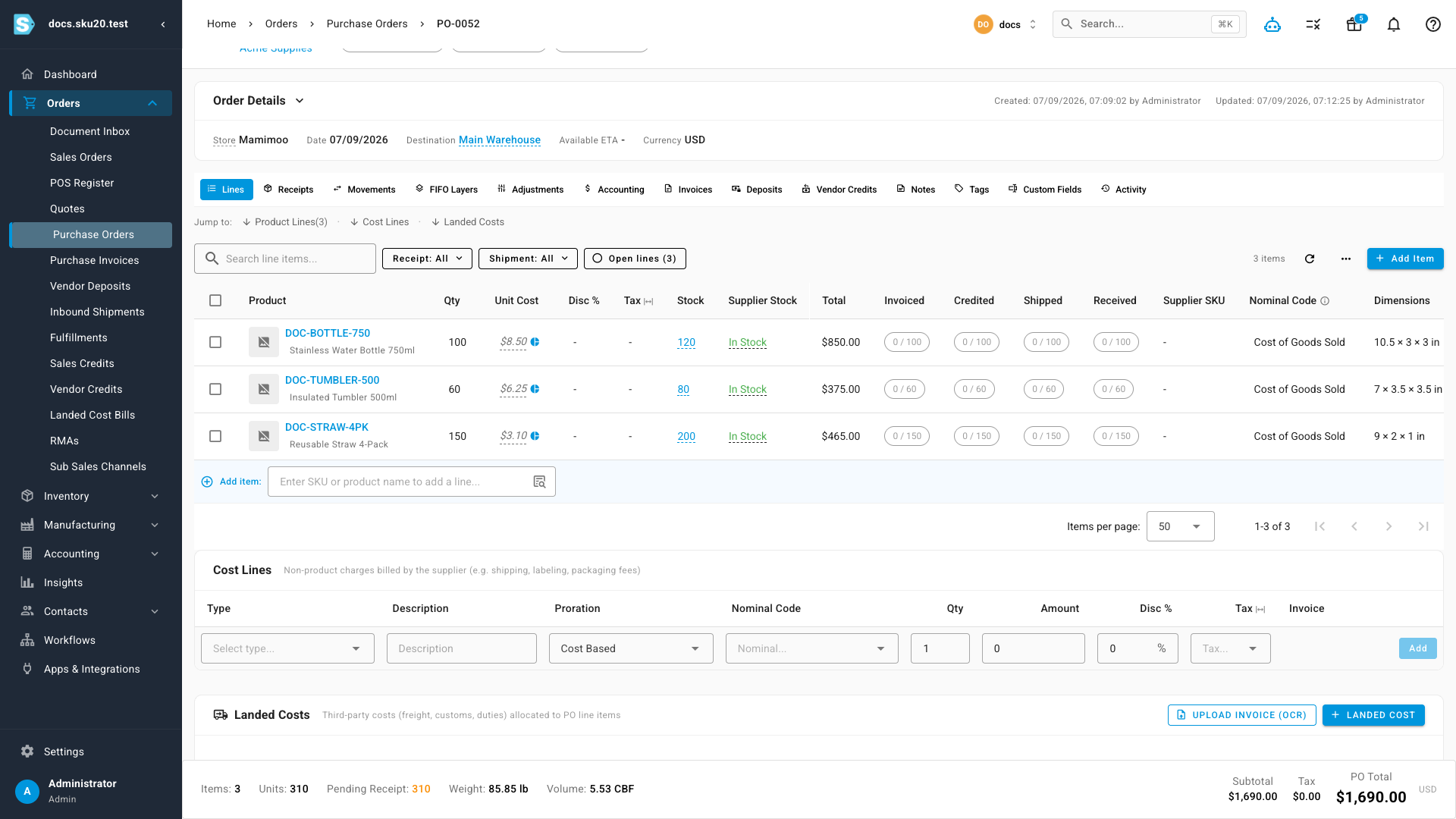
Task: Focus the Search line items field
Action: point(285,259)
